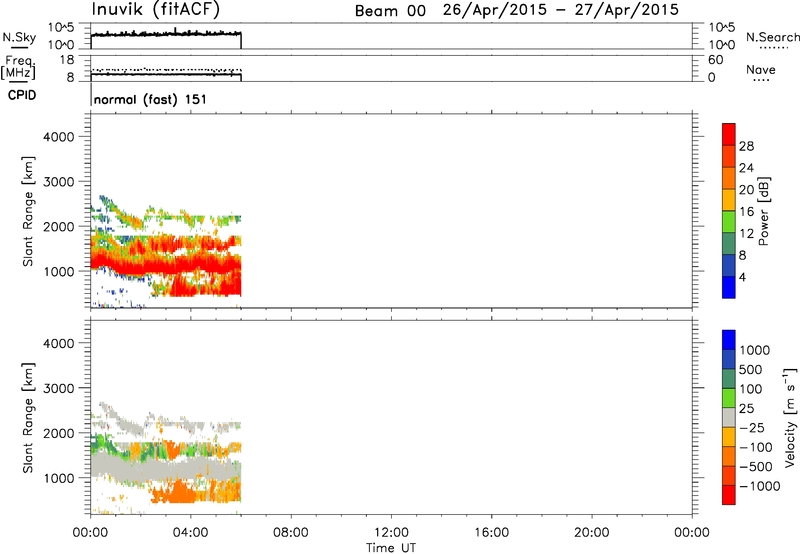Click the power panel 'Slant Range [km]' title
This screenshot has width=800, height=554.
tap(28, 211)
